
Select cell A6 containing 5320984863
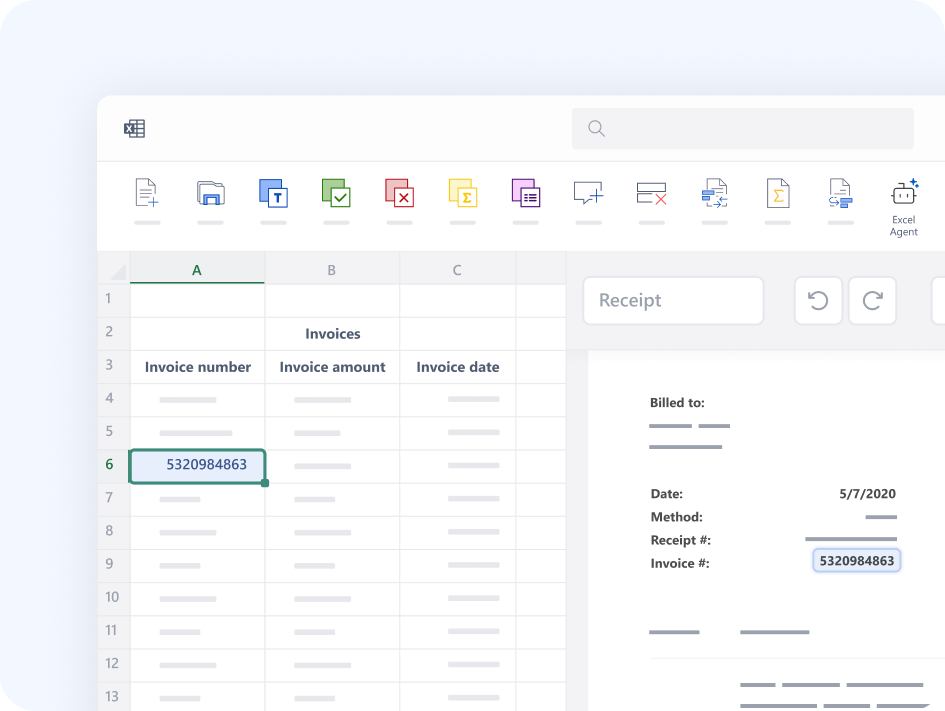[x=198, y=466]
